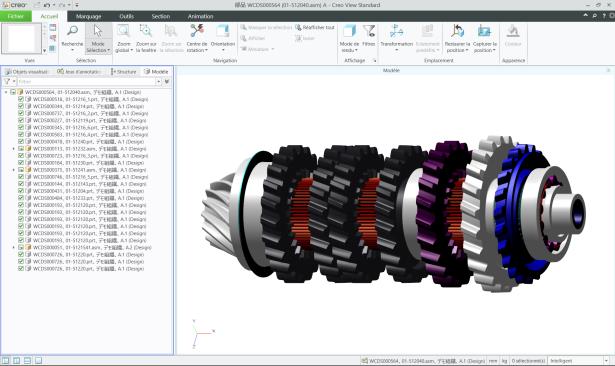Expand the 01-51232.asm subassembly node
Viewport: 615px width, 366px height.
coord(14,149)
